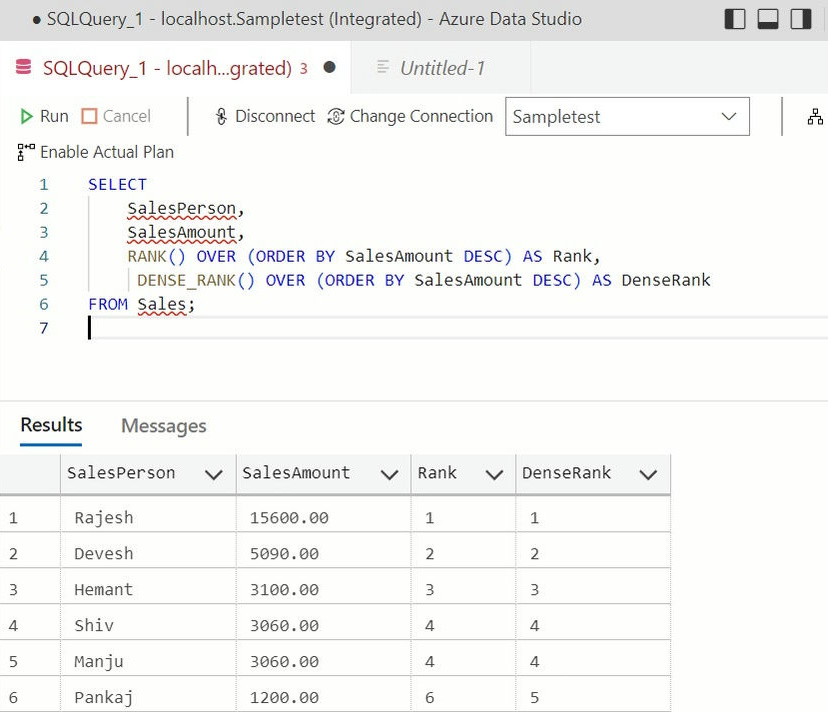This screenshot has height=712, width=828.
Task: Open SalesPerson column filter dropdown
Action: (x=214, y=474)
